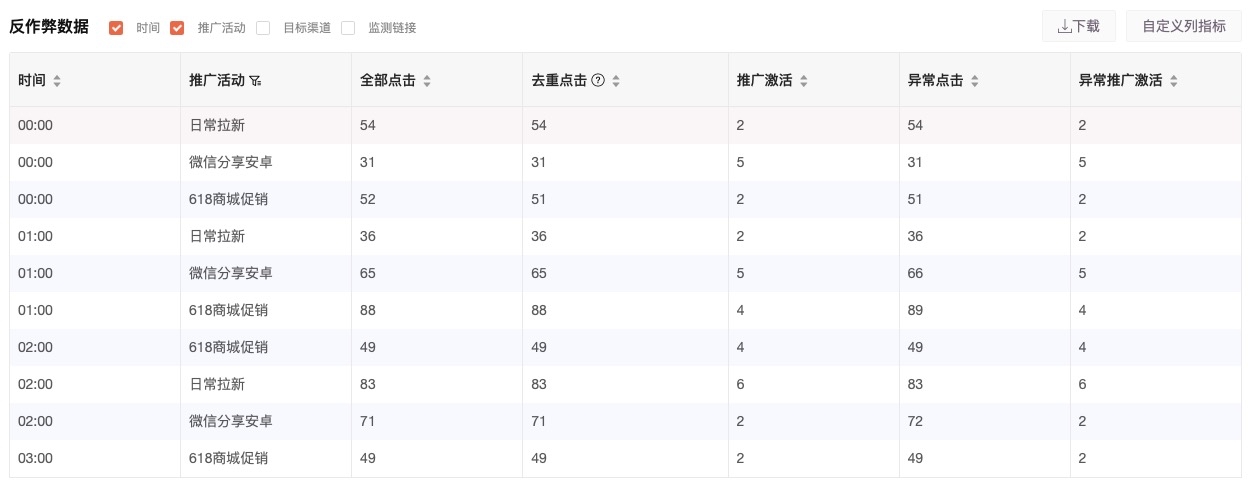
Task: Uncheck the 时间 dimension checkbox
Action: 117,28
